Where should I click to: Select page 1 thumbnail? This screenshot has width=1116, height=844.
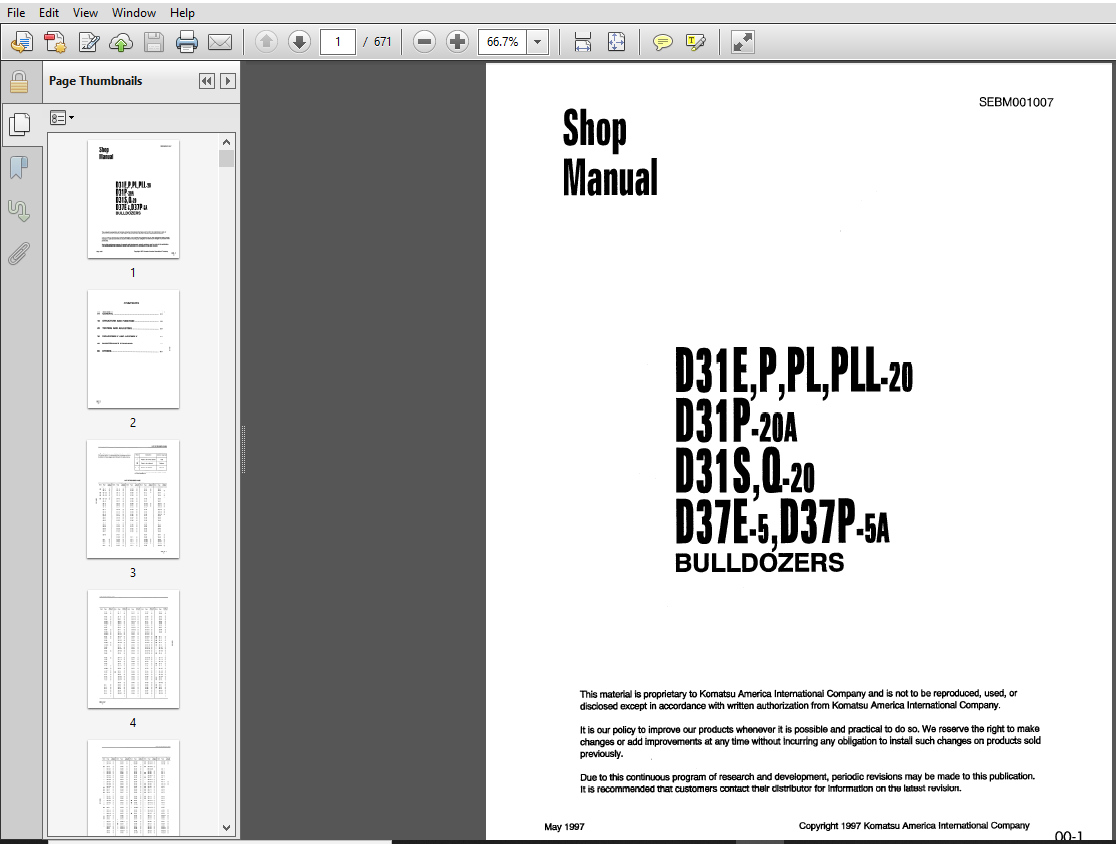133,199
